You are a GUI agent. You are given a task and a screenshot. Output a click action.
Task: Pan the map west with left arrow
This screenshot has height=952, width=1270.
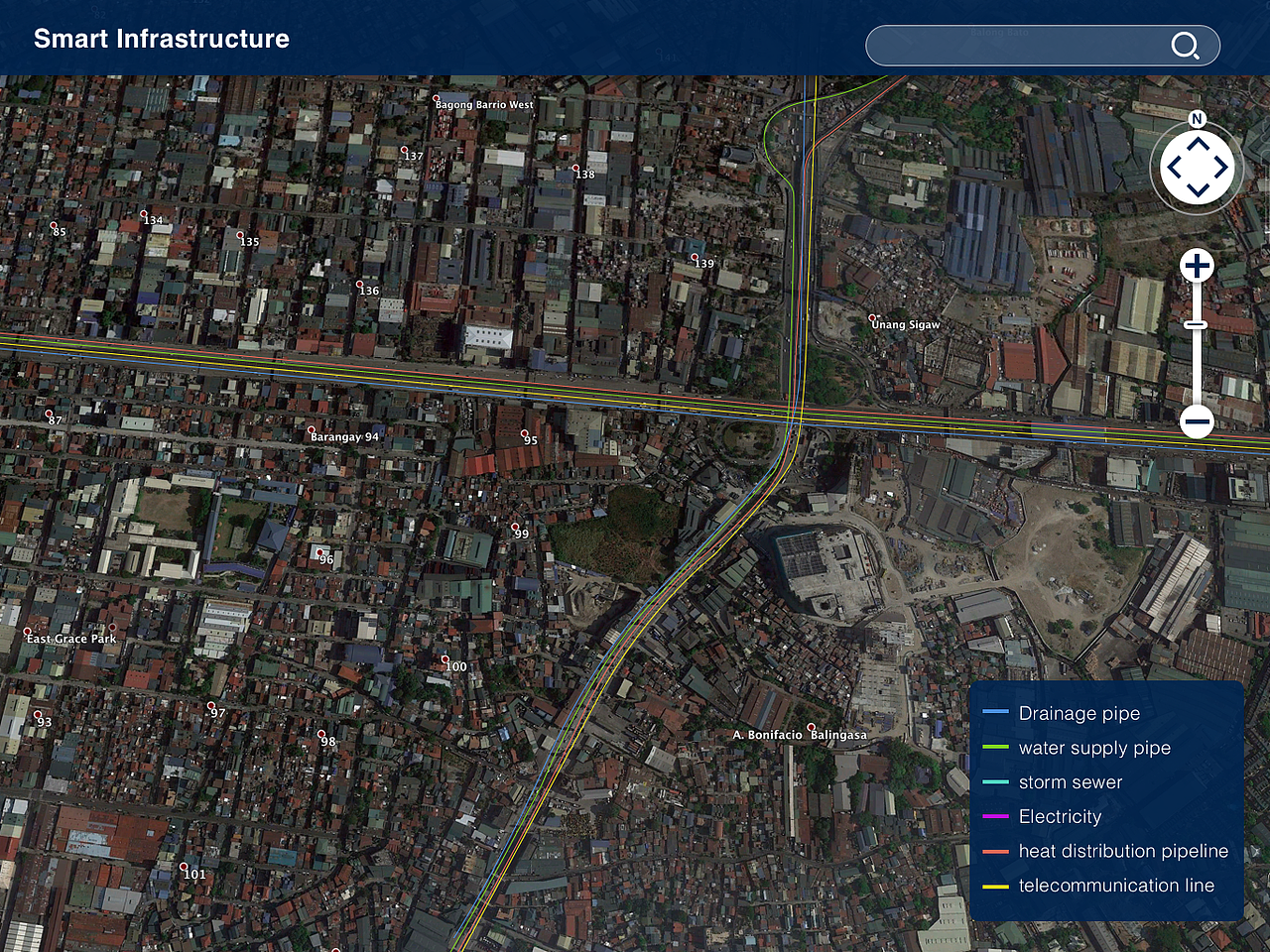click(1175, 168)
